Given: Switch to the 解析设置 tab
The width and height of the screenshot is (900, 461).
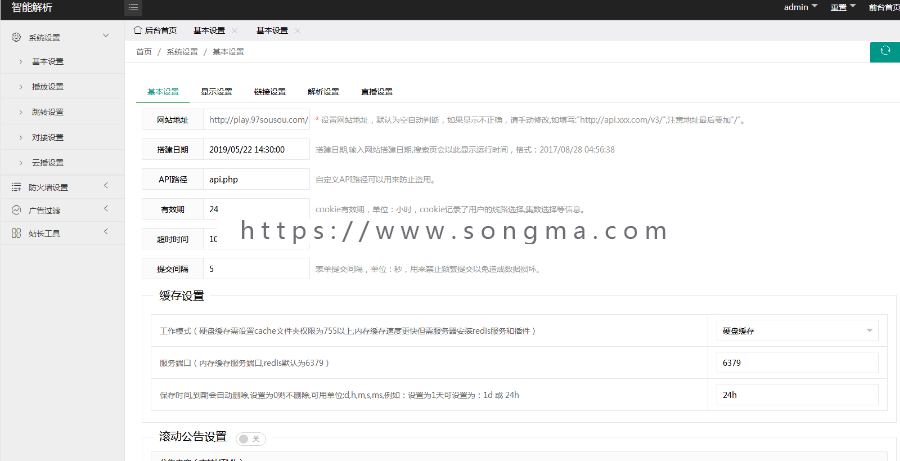Looking at the screenshot, I should (323, 92).
